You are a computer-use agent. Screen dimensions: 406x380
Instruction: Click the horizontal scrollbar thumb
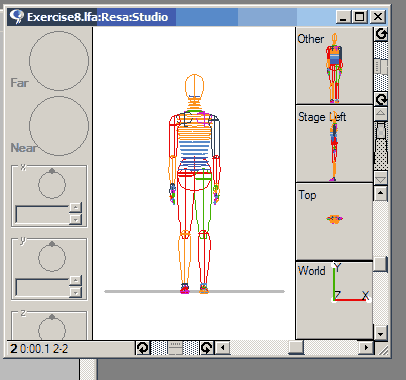coord(296,348)
